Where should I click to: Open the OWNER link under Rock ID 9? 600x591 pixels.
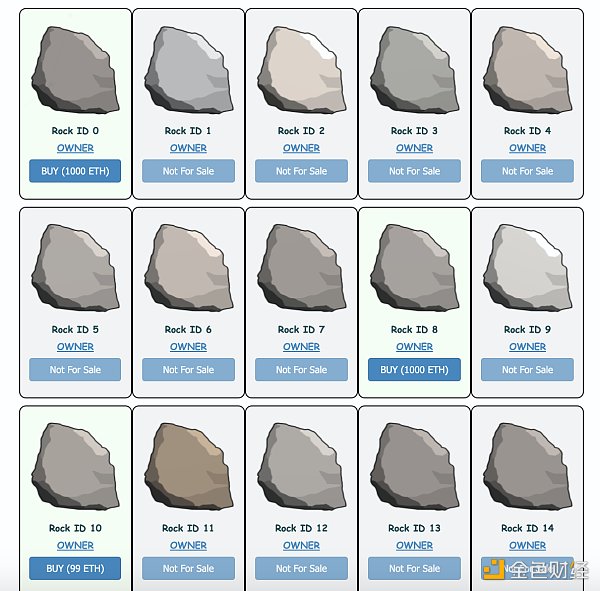(x=527, y=347)
